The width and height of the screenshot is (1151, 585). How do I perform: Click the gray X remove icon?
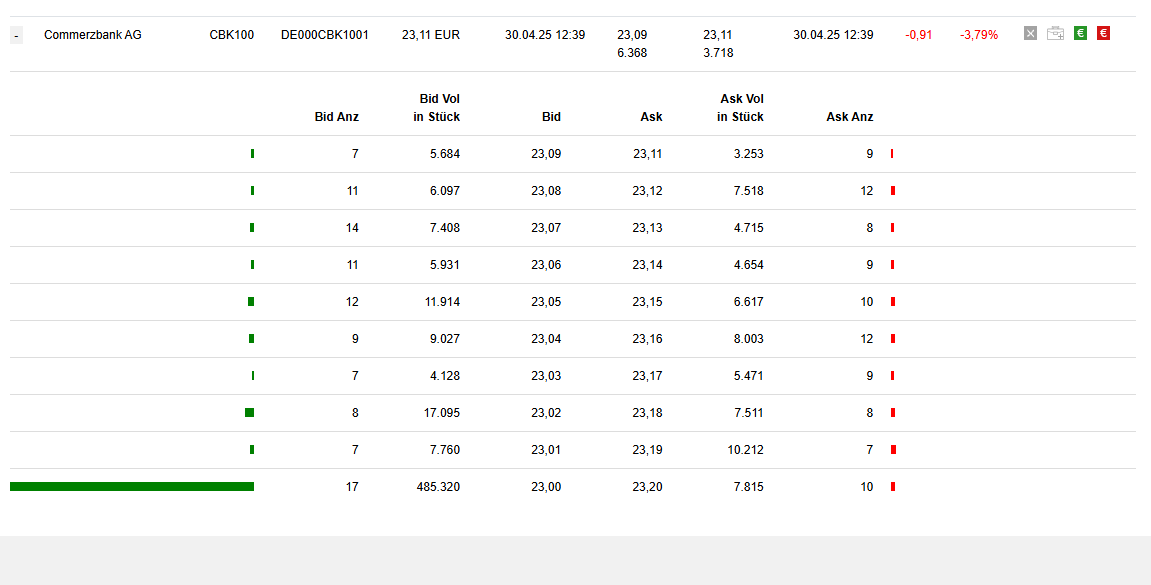[x=1030, y=33]
